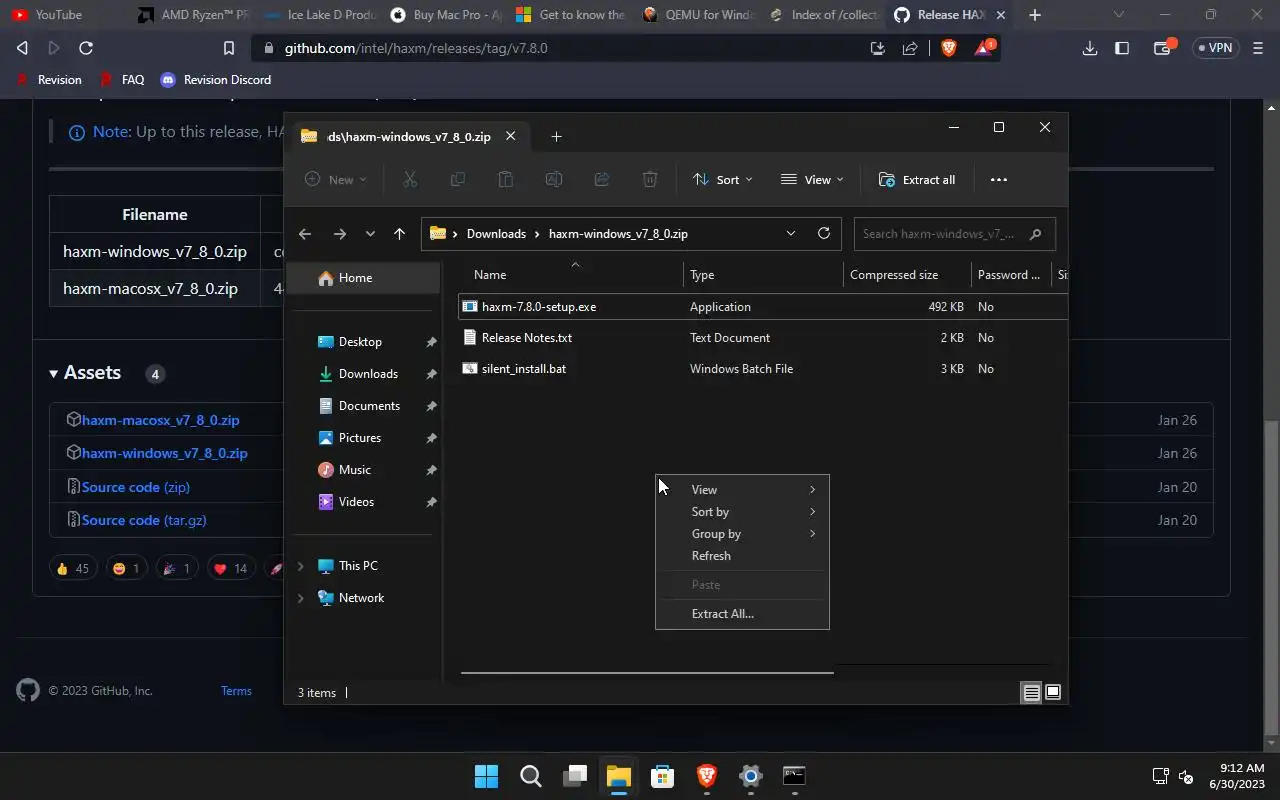Open Revision Discord bookmark
Image resolution: width=1280 pixels, height=800 pixels.
[216, 80]
